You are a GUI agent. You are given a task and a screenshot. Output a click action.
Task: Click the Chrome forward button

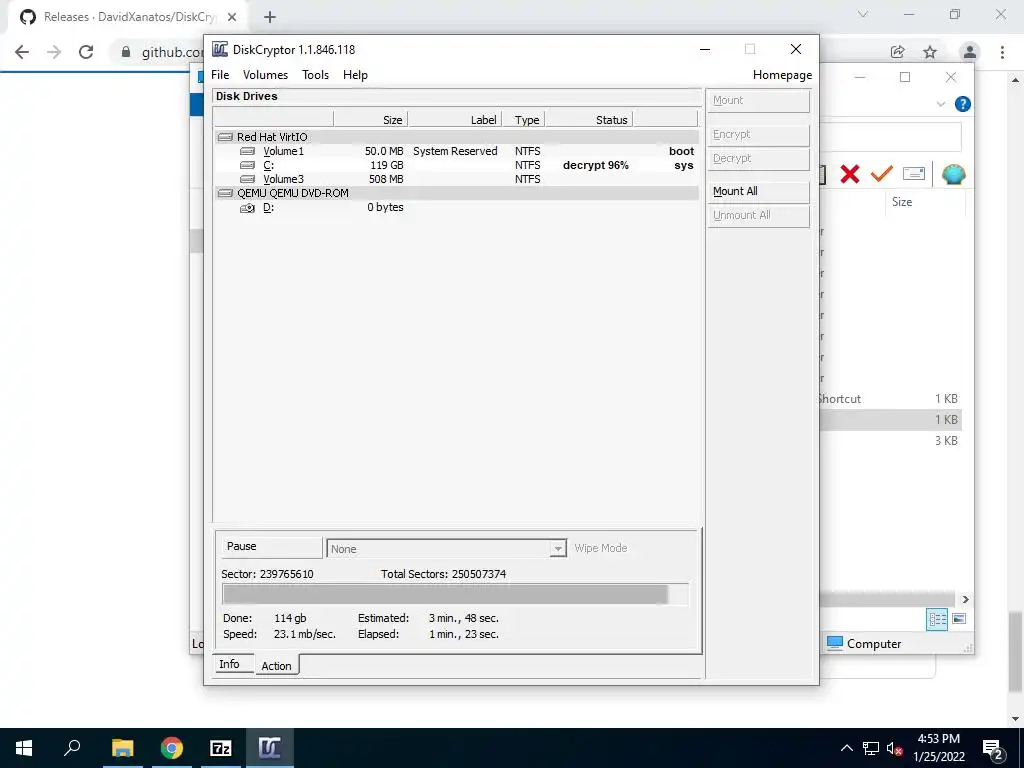(54, 52)
